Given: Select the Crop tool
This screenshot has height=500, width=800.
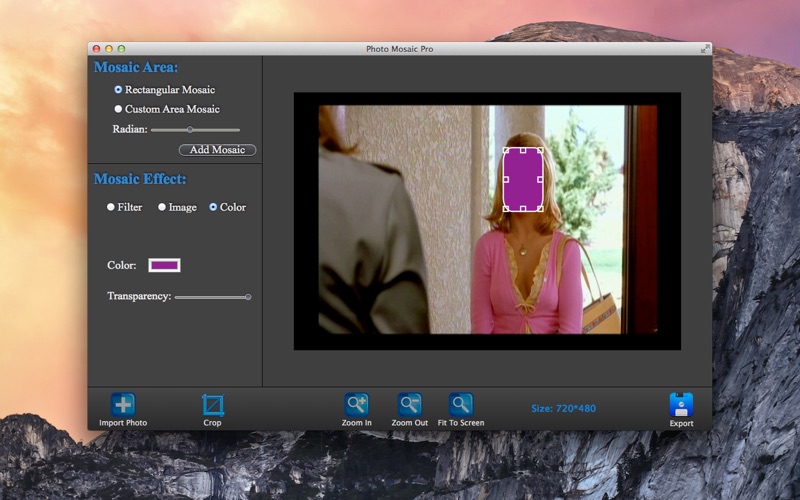Looking at the screenshot, I should tap(212, 405).
